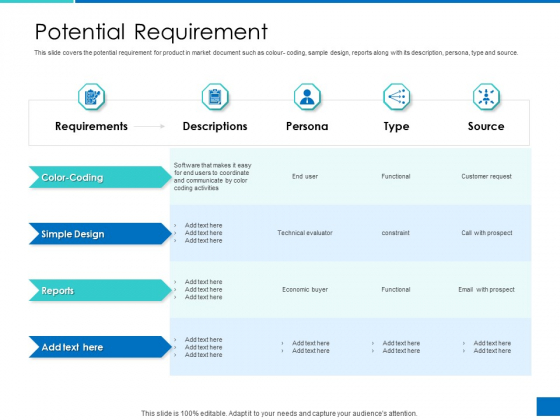Click the Type branching nodes icon
560x420 pixels.
click(396, 97)
